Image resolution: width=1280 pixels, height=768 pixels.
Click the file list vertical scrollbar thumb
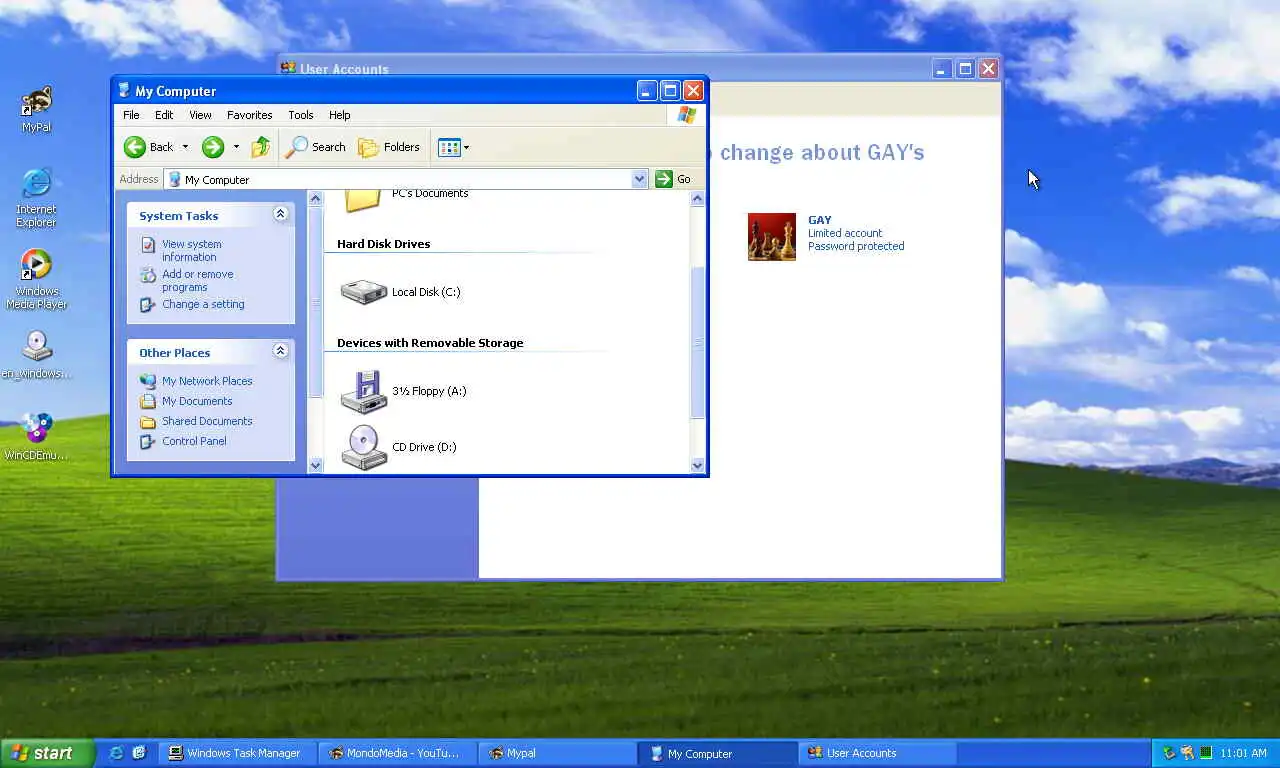coord(698,343)
